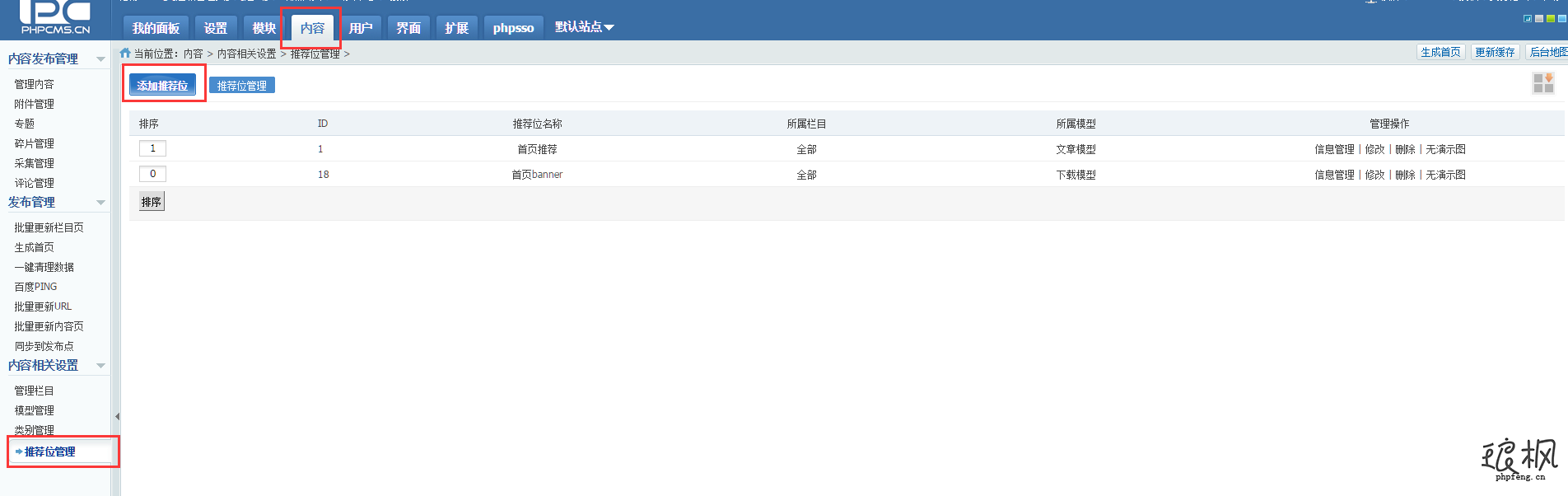Click the home icon in the breadcrumb
Image resolution: width=1568 pixels, height=496 pixels.
point(125,53)
